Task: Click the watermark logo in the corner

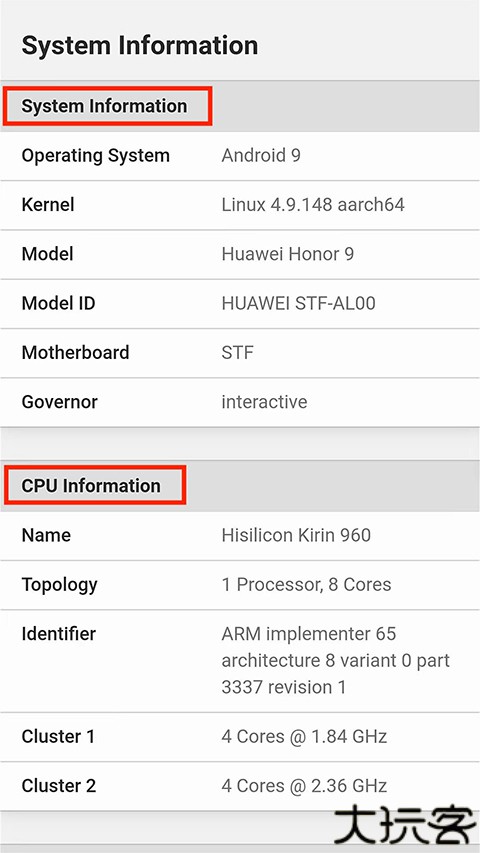Action: pos(405,826)
